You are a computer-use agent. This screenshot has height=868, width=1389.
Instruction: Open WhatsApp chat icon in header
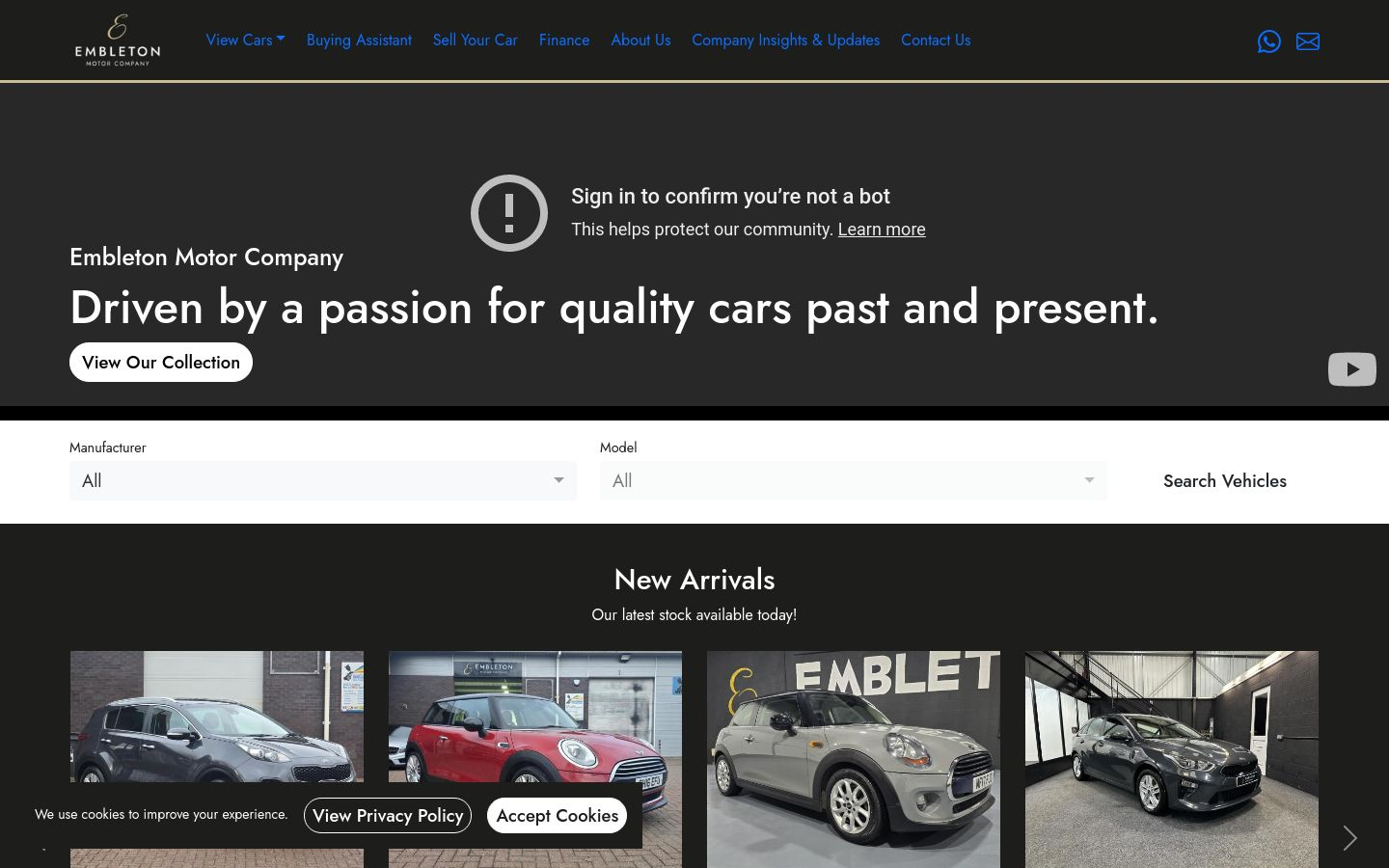coord(1269,41)
